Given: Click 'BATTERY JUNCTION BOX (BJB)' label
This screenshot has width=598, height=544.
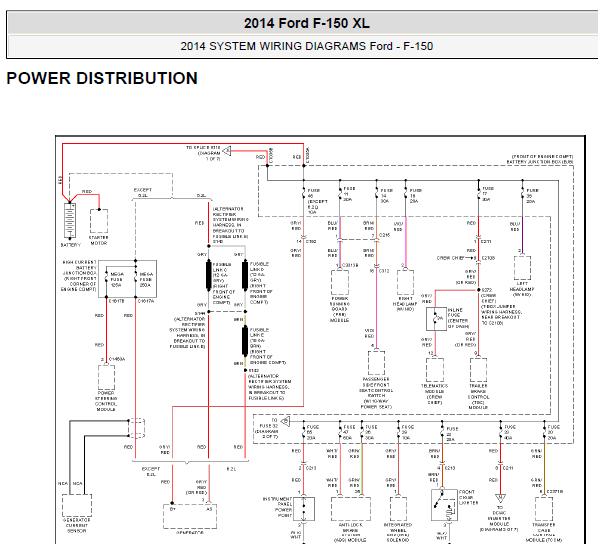Looking at the screenshot, I should point(540,162).
